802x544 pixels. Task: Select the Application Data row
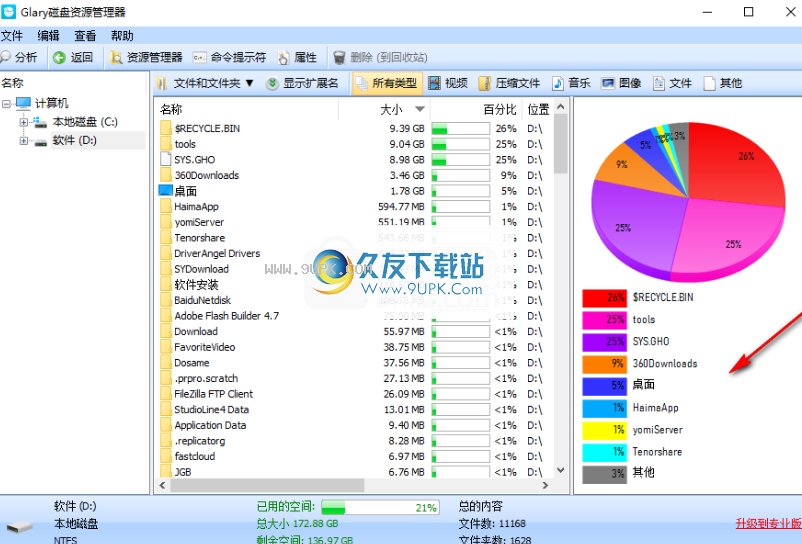pyautogui.click(x=354, y=425)
